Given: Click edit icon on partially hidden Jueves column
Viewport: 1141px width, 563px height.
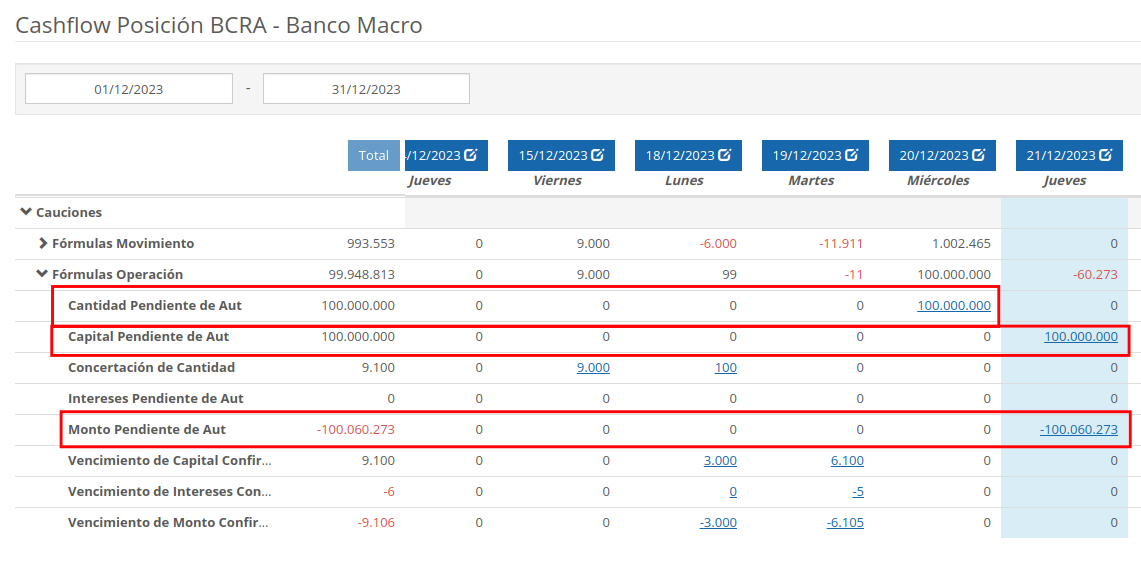Looking at the screenshot, I should click(471, 155).
